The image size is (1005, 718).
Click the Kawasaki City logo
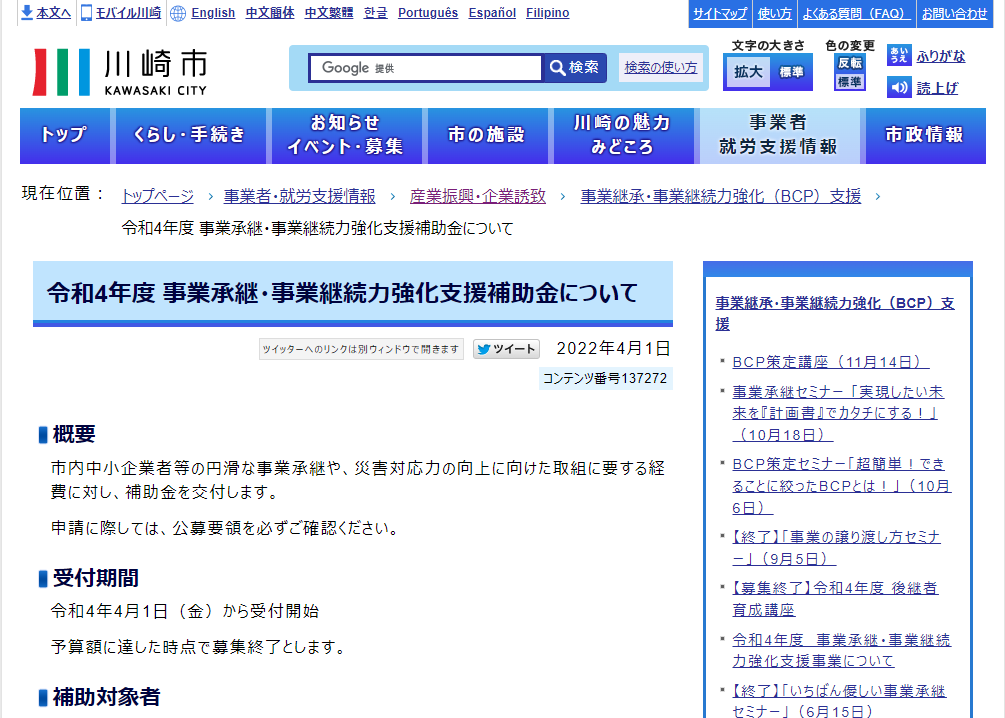tap(120, 72)
